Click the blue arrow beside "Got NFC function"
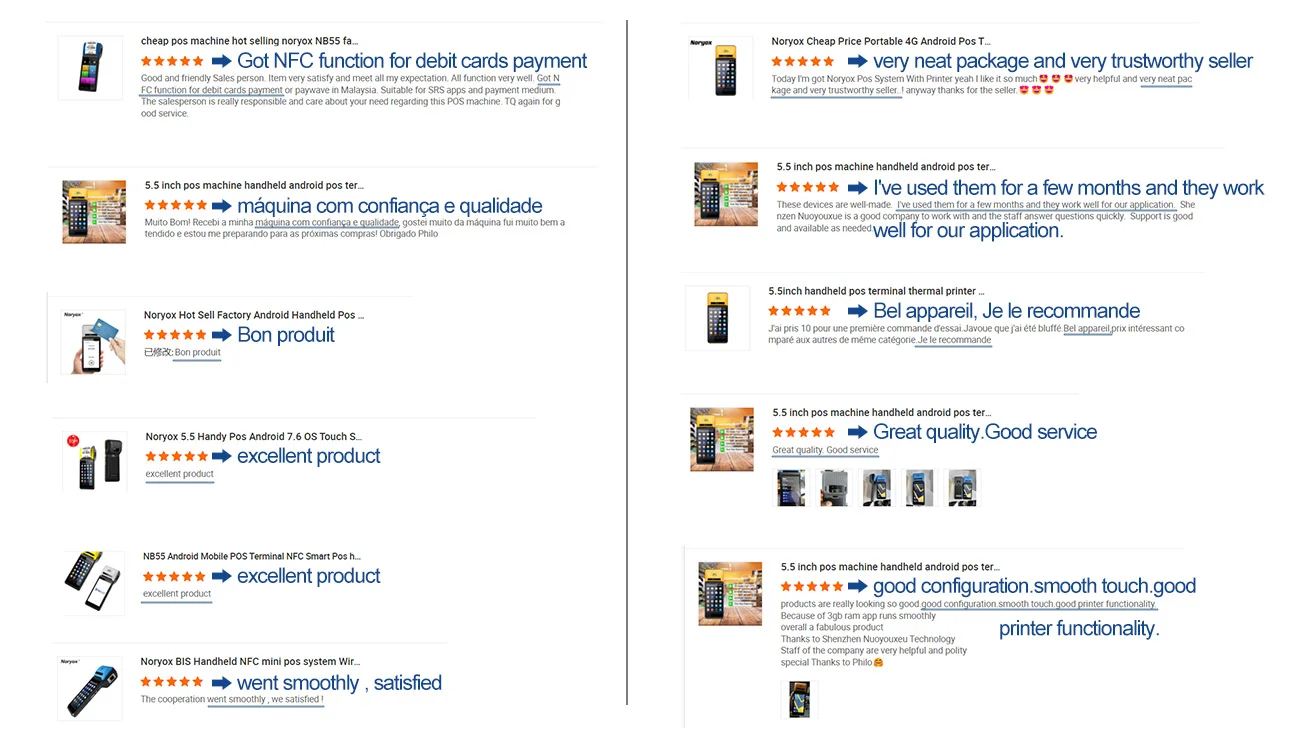Image resolution: width=1300 pixels, height=750 pixels. pos(221,61)
